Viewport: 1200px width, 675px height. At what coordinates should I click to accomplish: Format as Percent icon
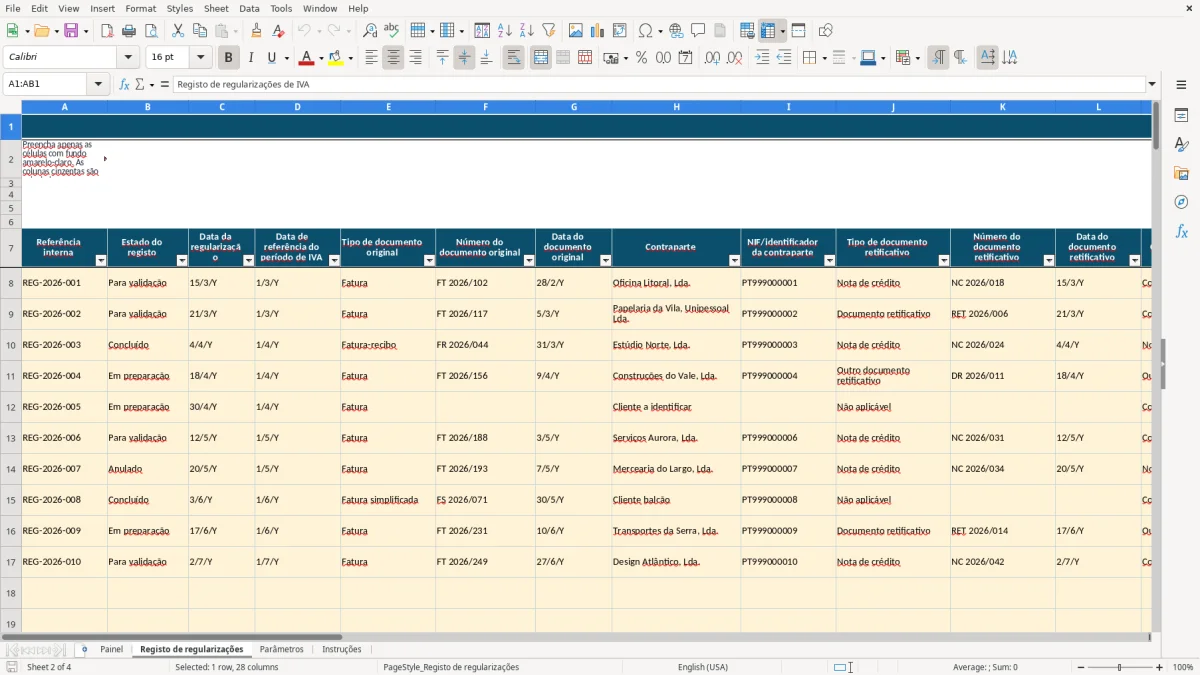click(x=641, y=58)
